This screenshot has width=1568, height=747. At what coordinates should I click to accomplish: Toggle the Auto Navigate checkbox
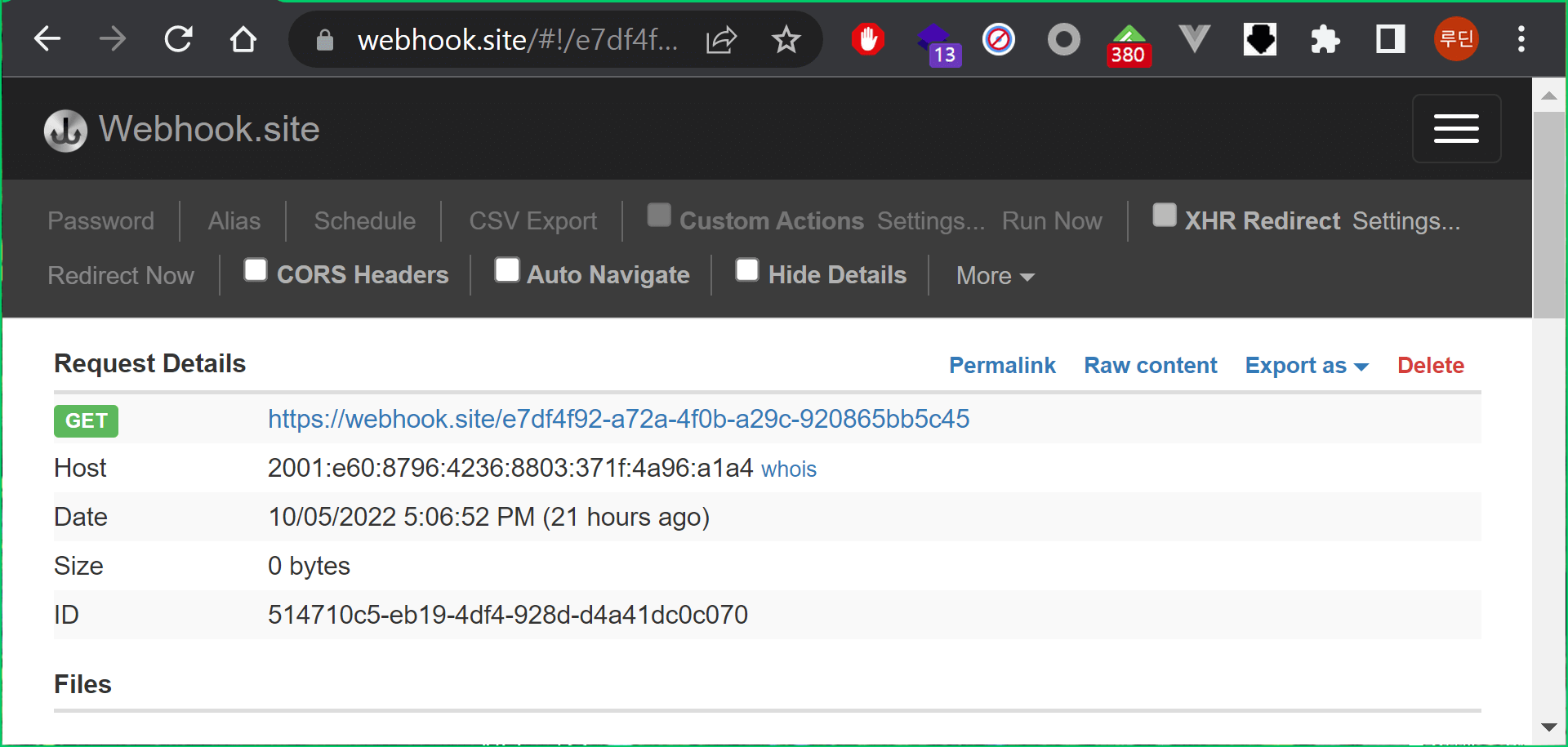coord(507,269)
